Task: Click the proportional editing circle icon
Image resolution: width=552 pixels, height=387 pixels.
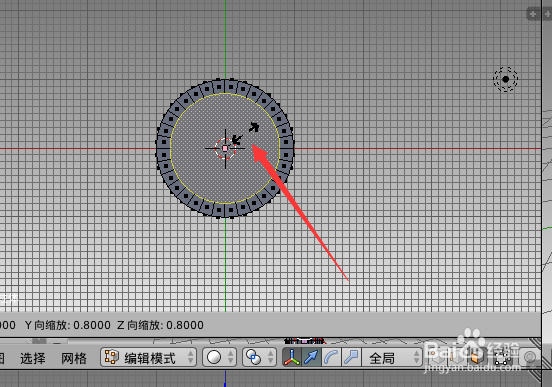Action: point(529,357)
